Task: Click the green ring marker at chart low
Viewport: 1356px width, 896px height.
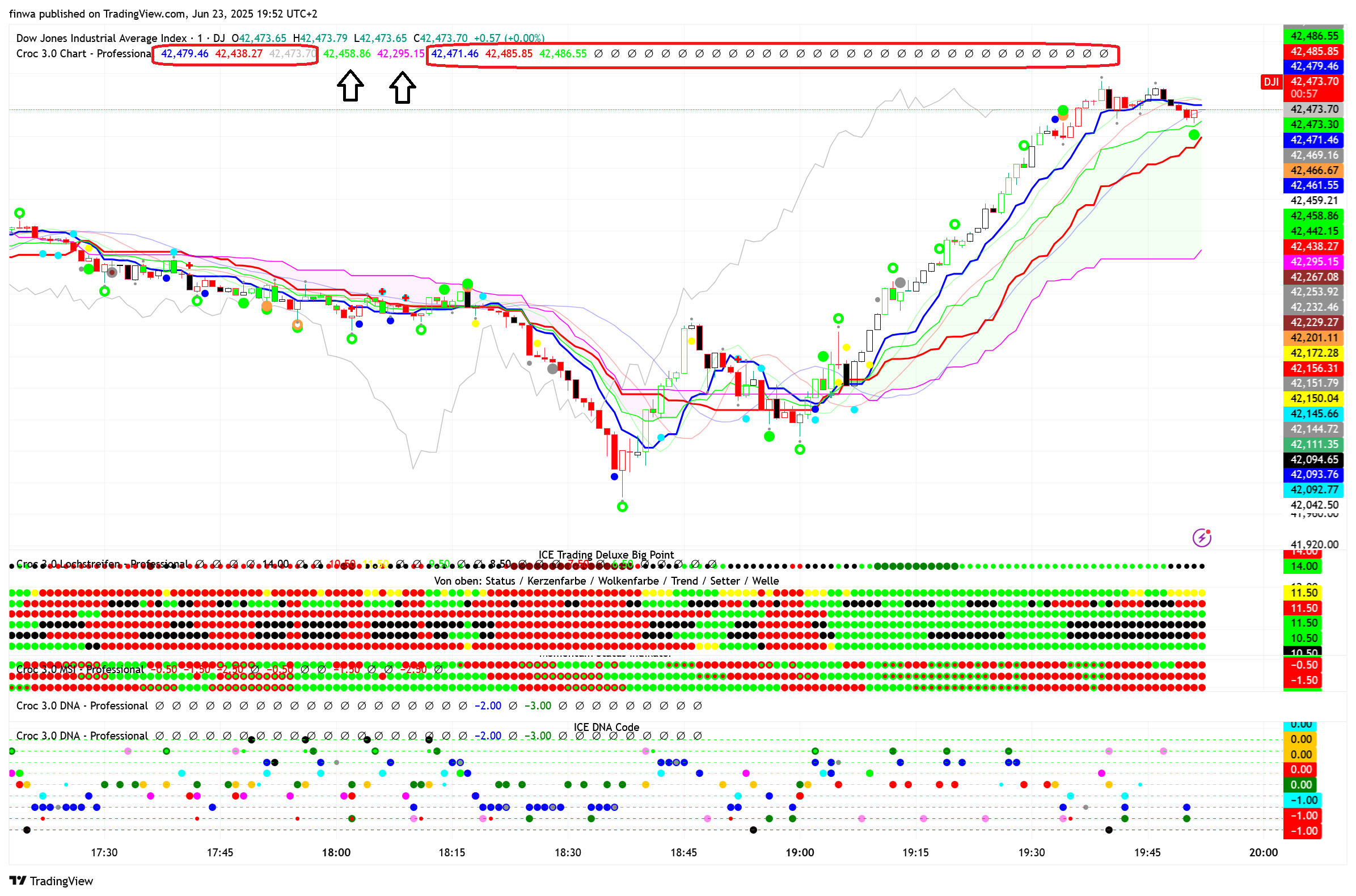Action: 622,506
